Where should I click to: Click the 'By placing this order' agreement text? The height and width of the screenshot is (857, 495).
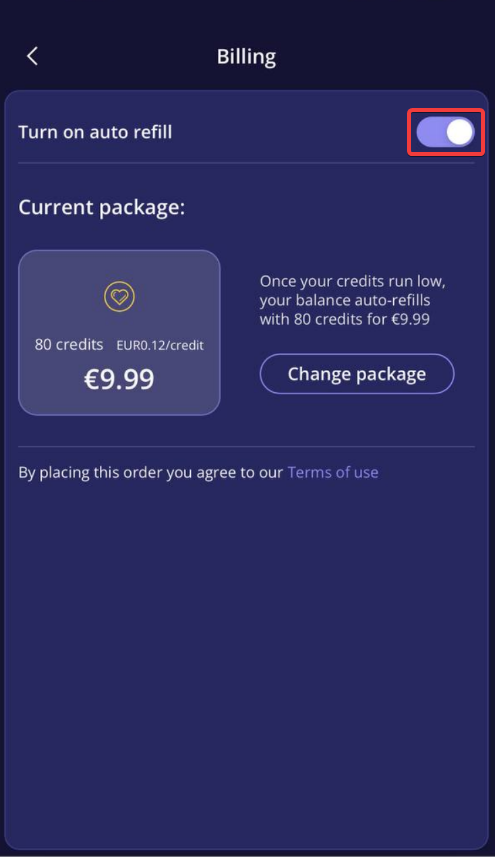coord(151,472)
